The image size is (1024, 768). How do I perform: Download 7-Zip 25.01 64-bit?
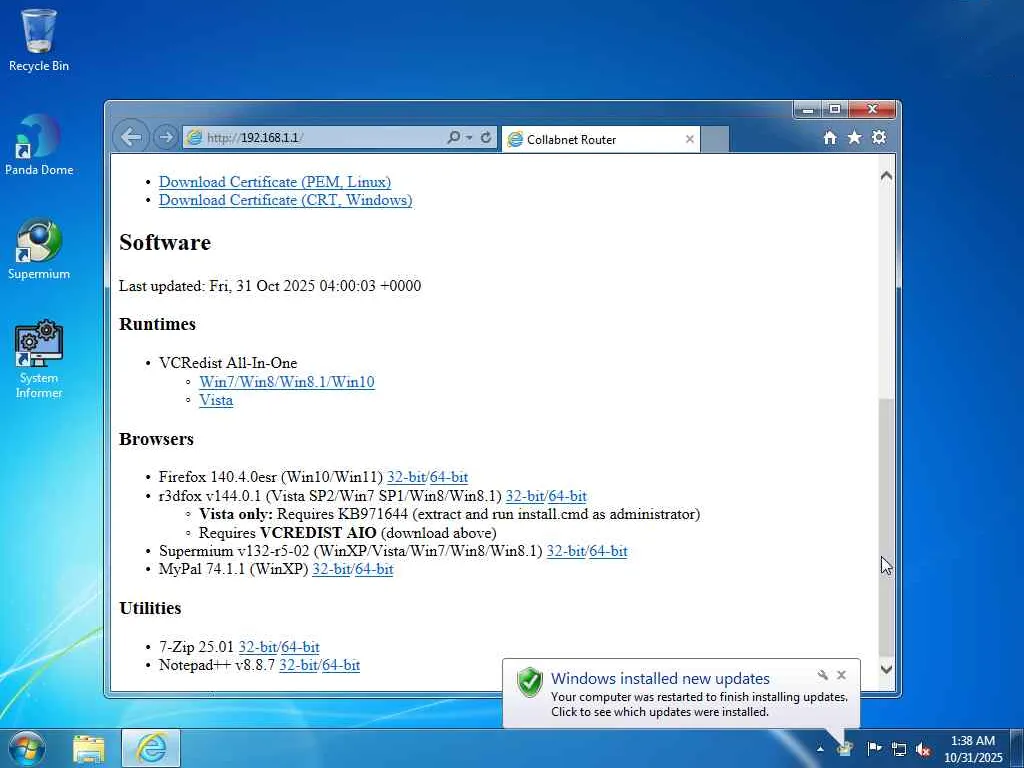click(x=300, y=647)
